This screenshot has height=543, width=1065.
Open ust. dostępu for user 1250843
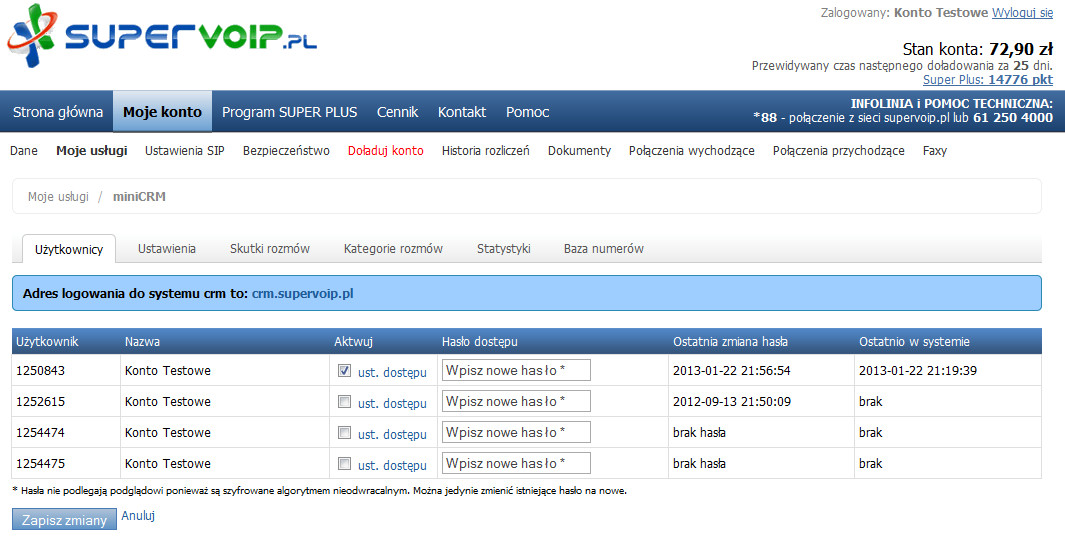click(x=393, y=372)
